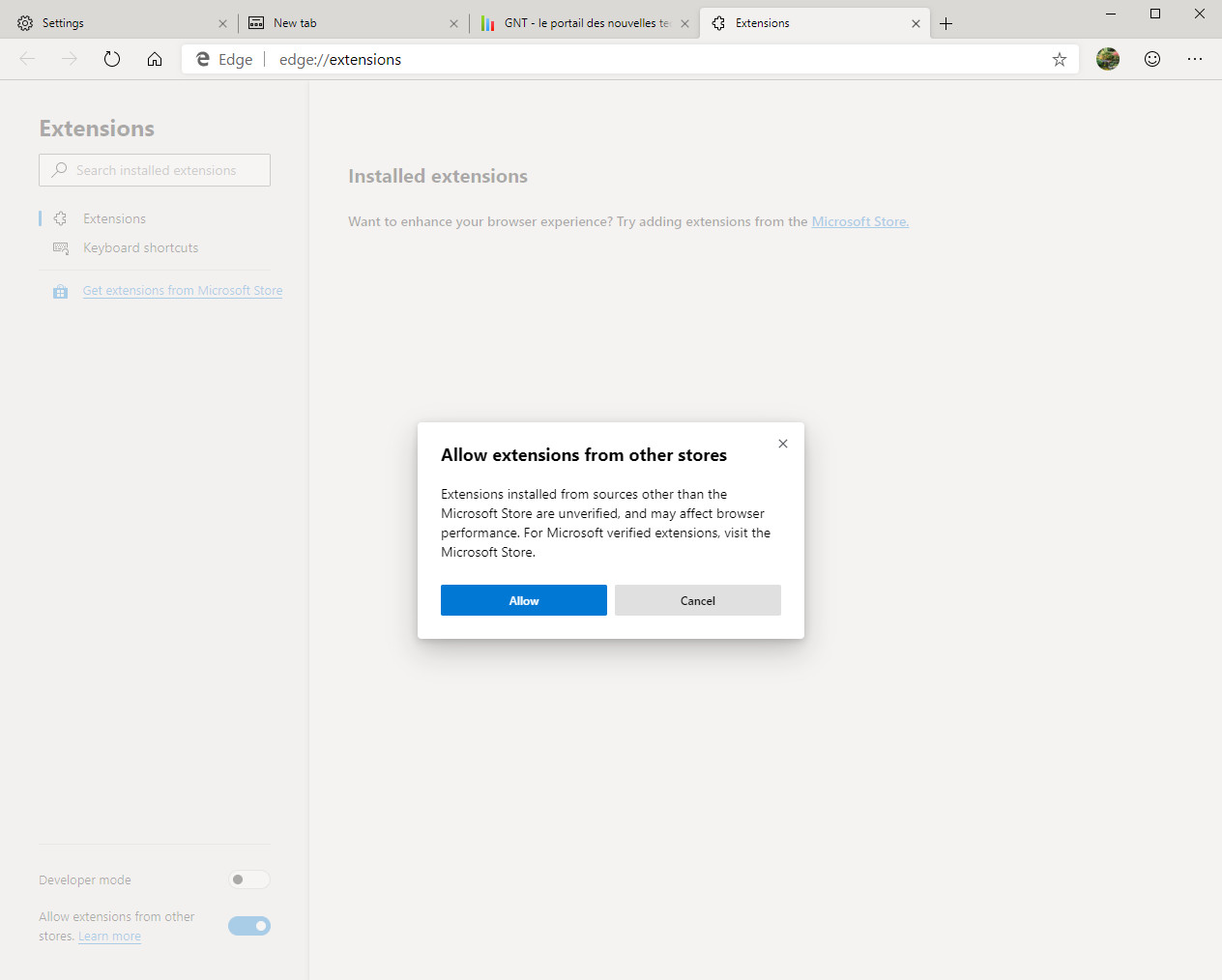Open Keyboard shortcuts via the keyboard icon
The width and height of the screenshot is (1222, 980).
(x=60, y=247)
